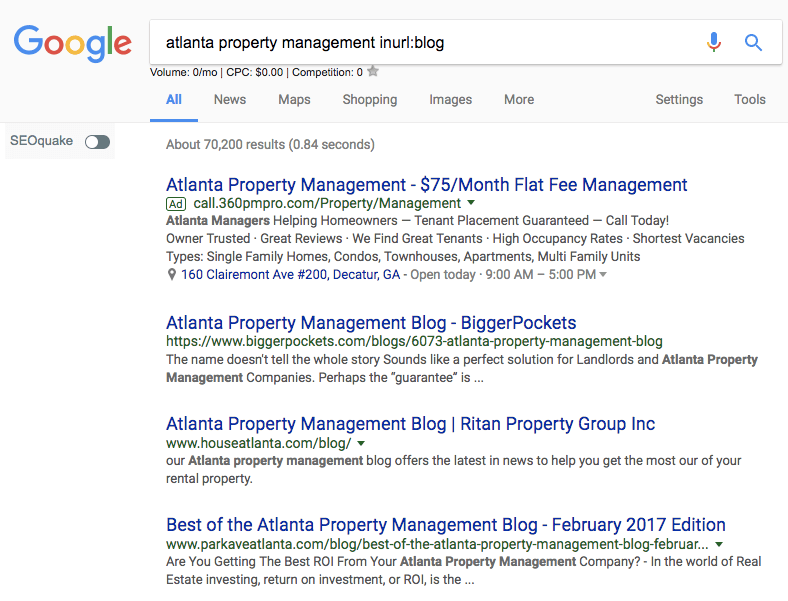
Task: Click About 70,200 results text
Action: 270,145
